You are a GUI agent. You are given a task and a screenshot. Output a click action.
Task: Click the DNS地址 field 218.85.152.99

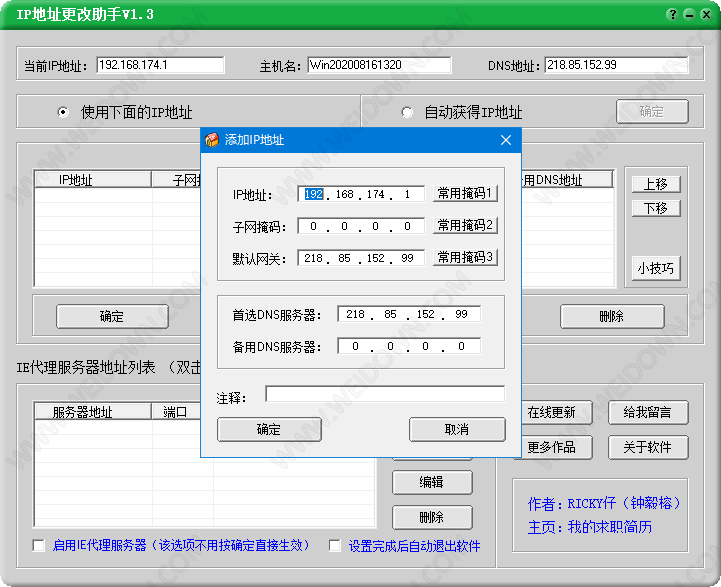click(x=616, y=65)
